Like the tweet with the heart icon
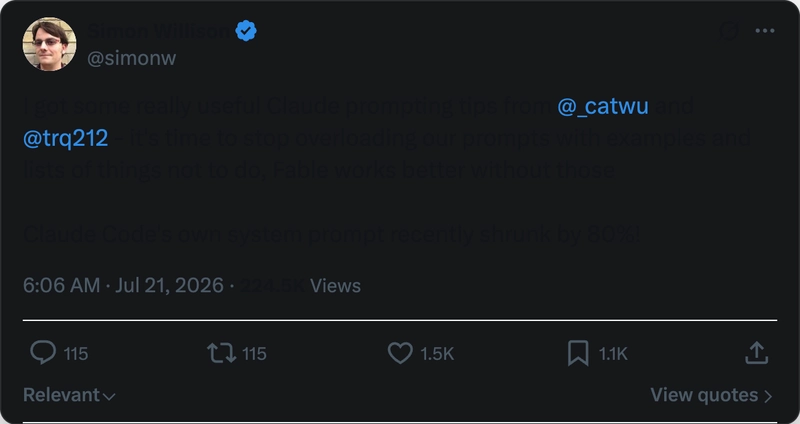The image size is (800, 424). click(400, 353)
